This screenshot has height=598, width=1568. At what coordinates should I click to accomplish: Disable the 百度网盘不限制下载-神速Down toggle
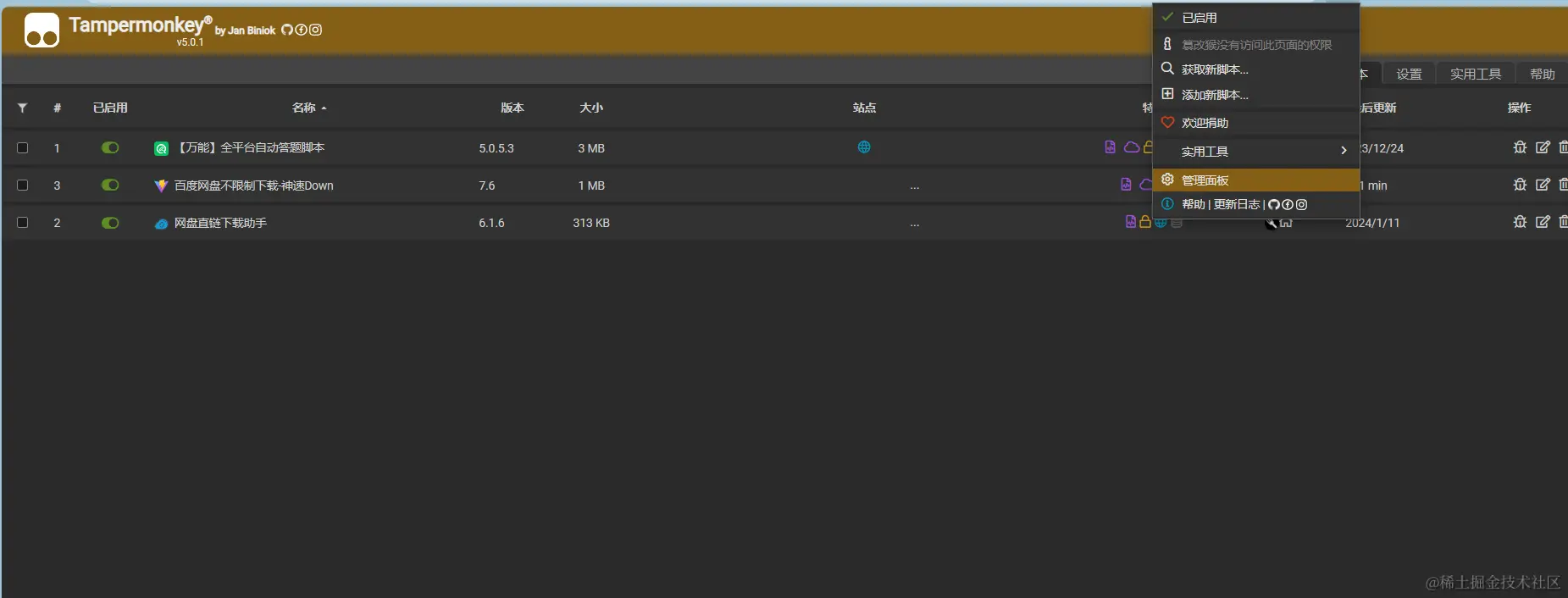110,185
